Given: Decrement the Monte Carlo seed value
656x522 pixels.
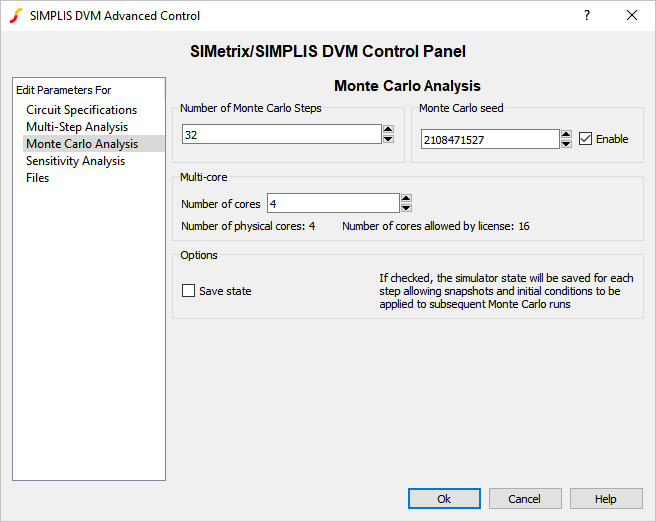Looking at the screenshot, I should coord(566,144).
